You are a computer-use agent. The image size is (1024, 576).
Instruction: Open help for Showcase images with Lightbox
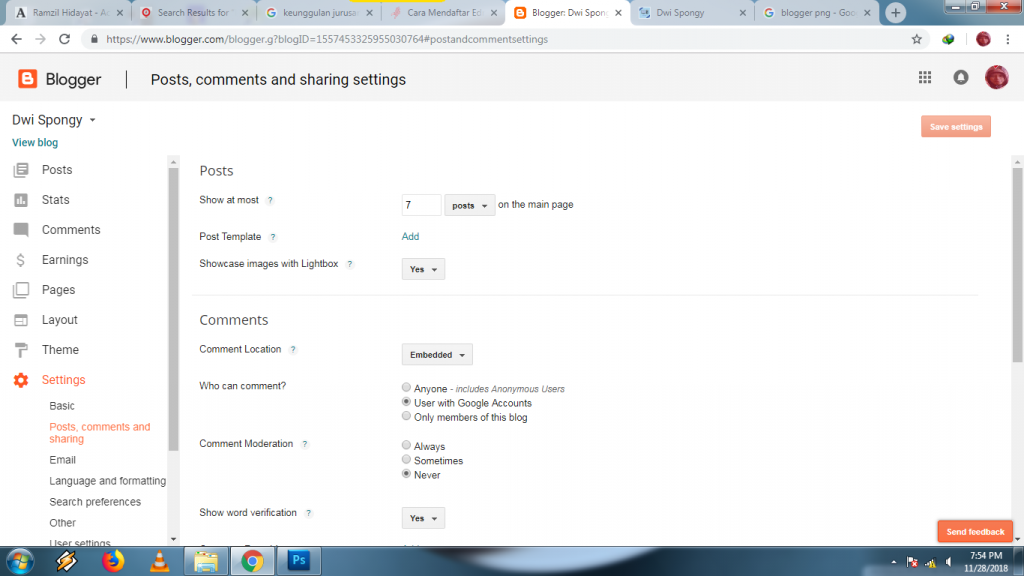[x=350, y=264]
